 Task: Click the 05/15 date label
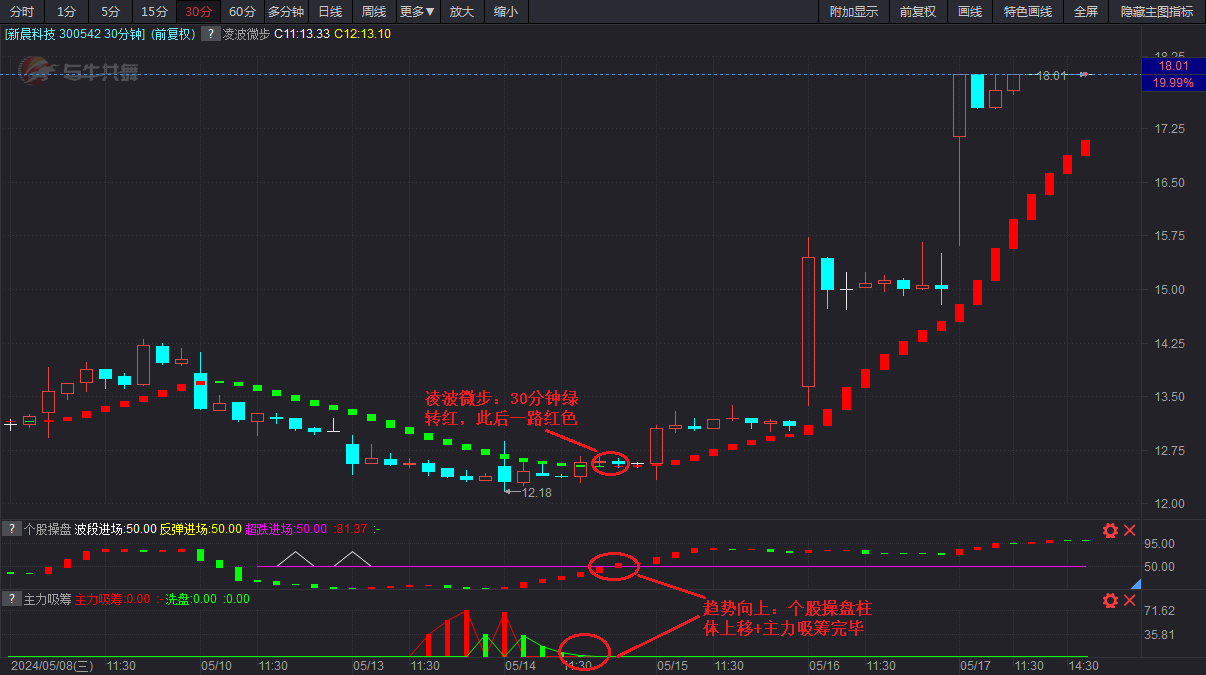coord(673,665)
